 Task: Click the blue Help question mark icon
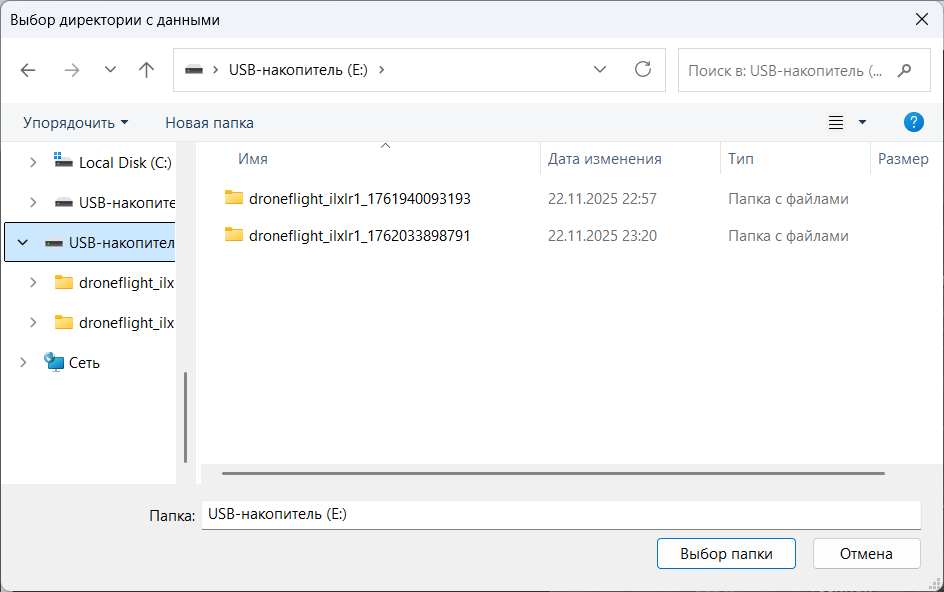tap(913, 122)
